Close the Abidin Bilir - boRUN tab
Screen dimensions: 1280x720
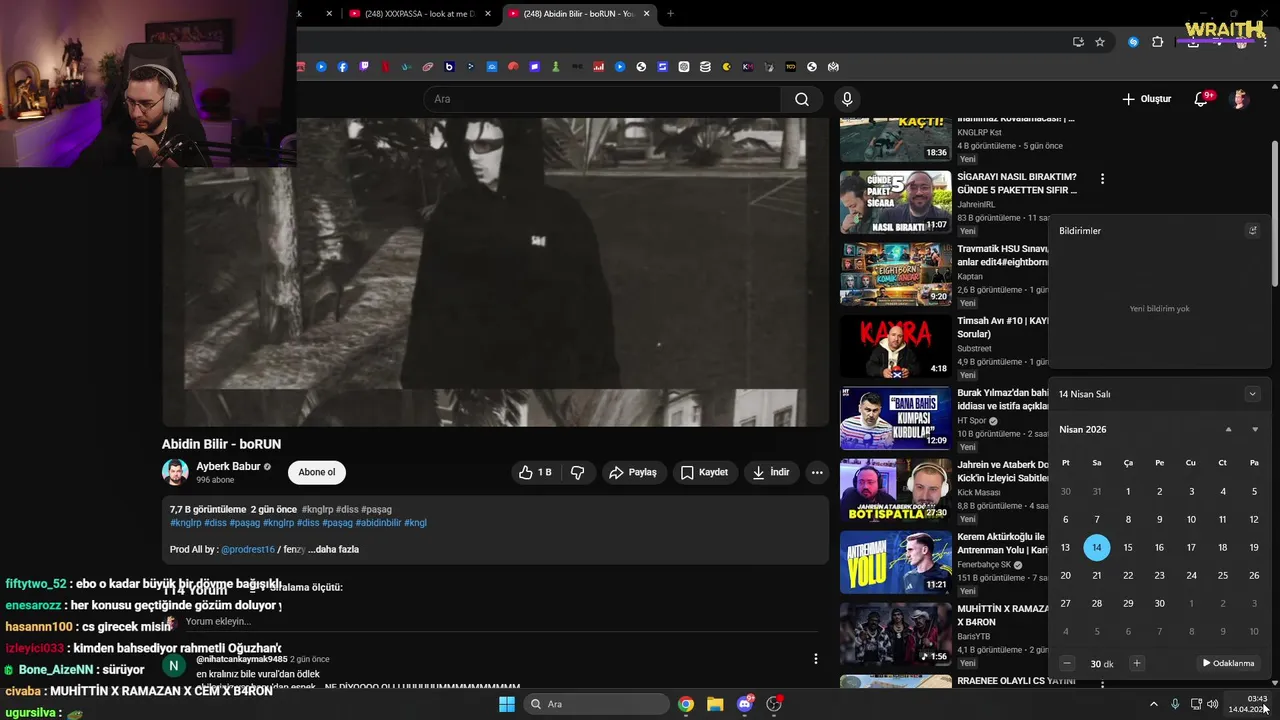tap(647, 14)
